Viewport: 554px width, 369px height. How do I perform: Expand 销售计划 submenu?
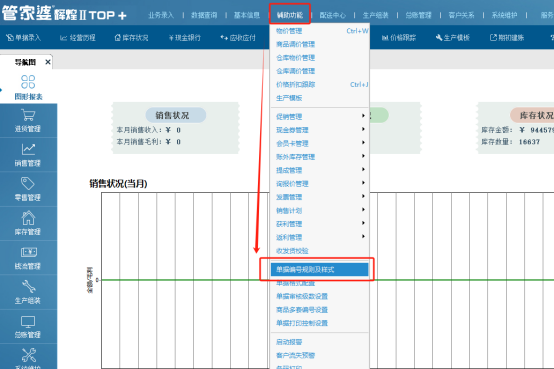click(320, 210)
